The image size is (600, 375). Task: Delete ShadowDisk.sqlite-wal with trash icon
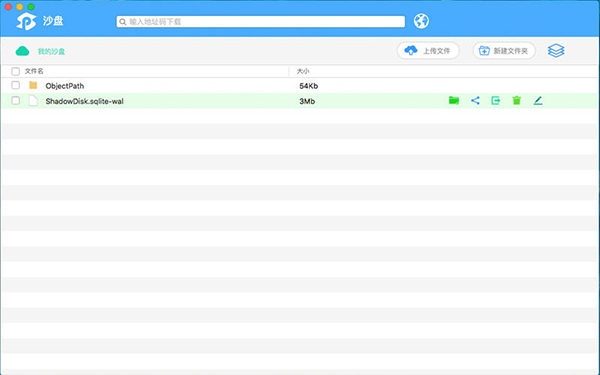pos(517,101)
